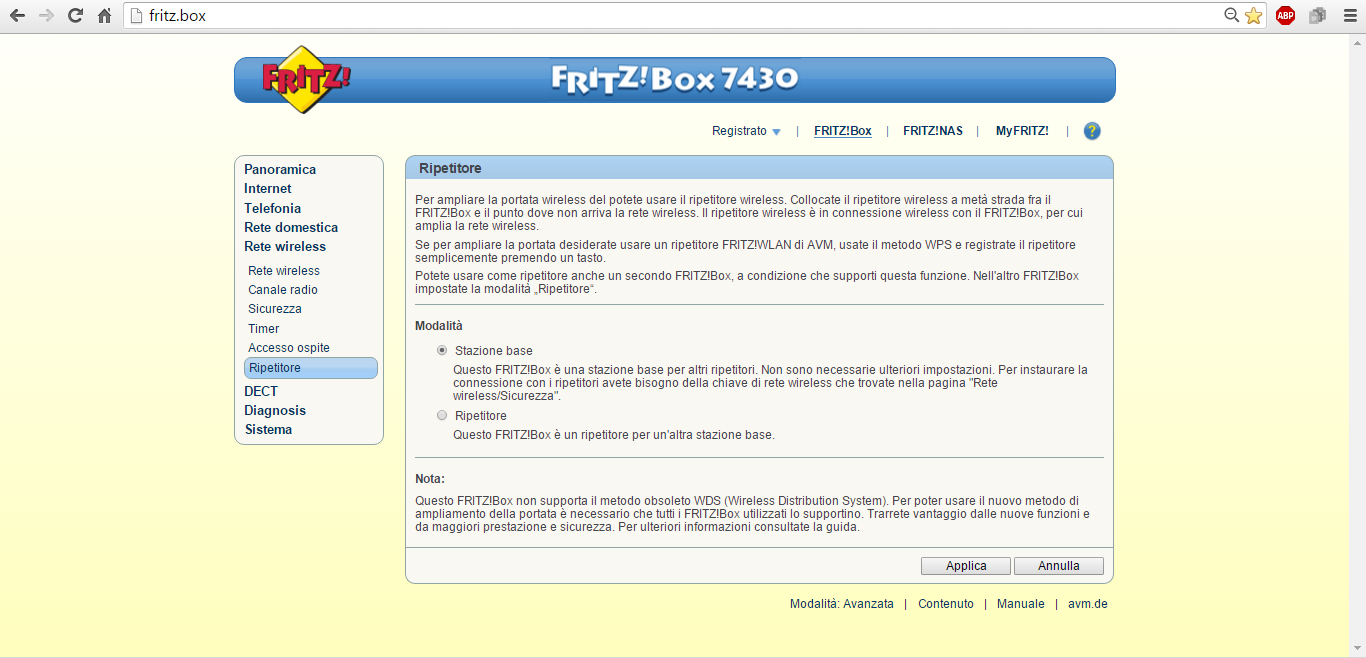Open the Manuale footer link
Image resolution: width=1366 pixels, height=658 pixels.
[x=1020, y=604]
